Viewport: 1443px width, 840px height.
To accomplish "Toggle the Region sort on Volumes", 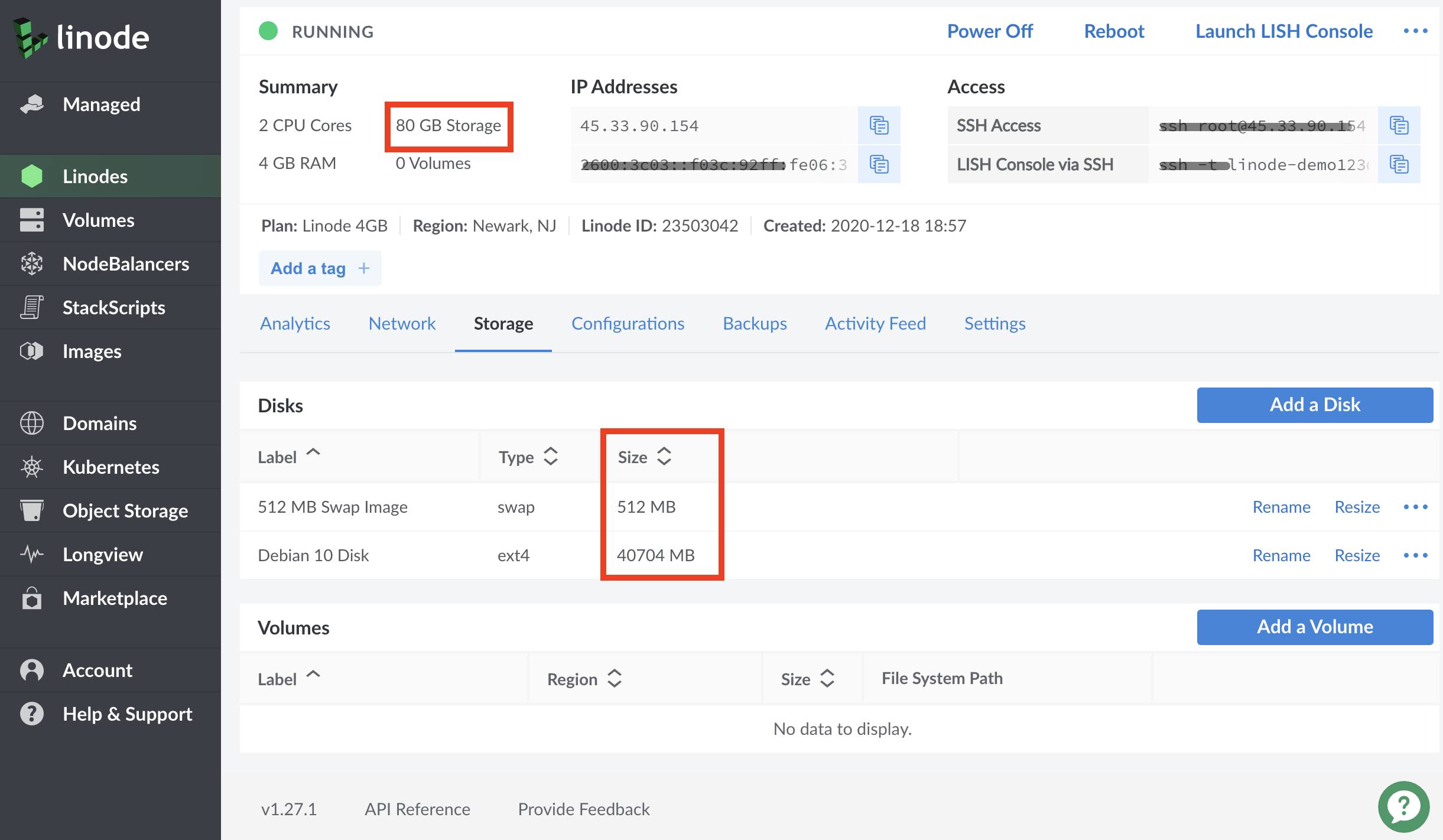I will [583, 678].
